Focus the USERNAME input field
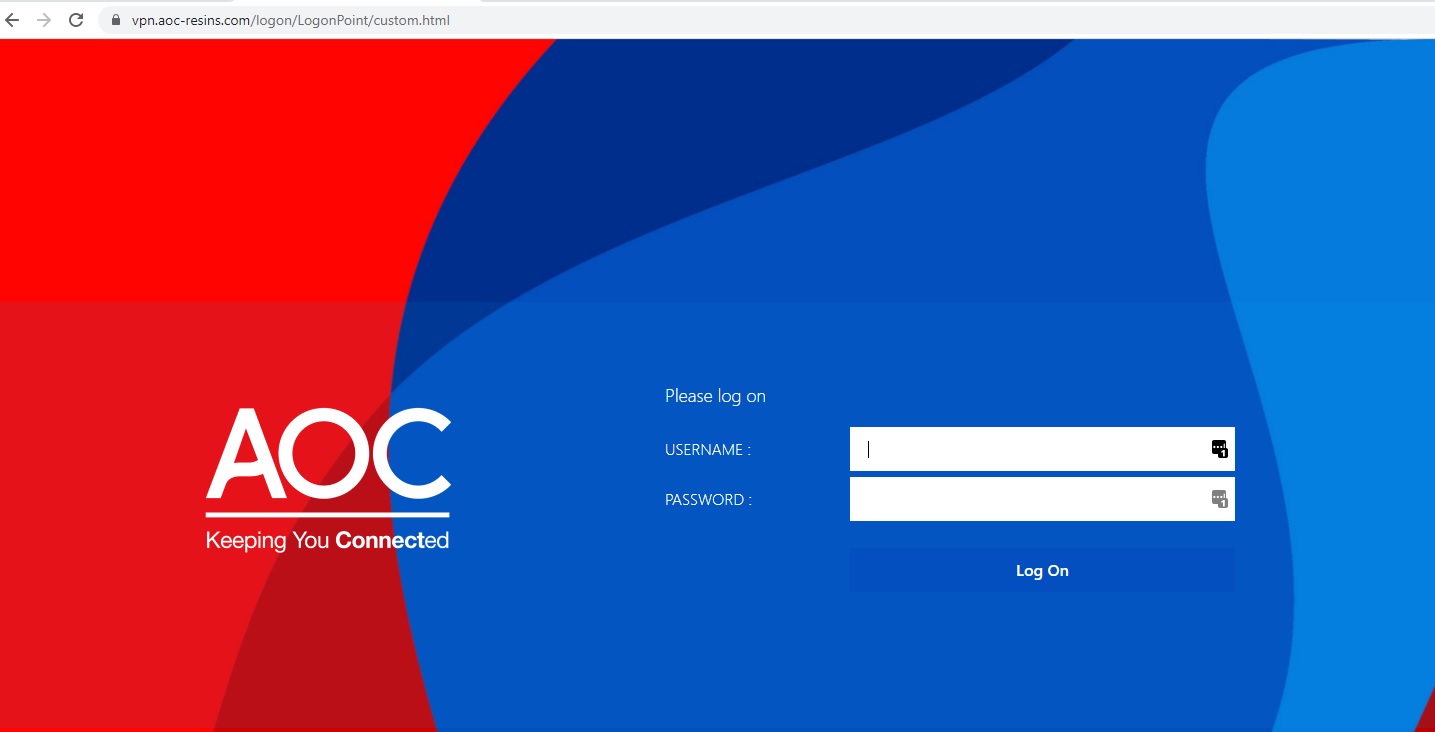Viewport: 1435px width, 732px height. [1042, 449]
